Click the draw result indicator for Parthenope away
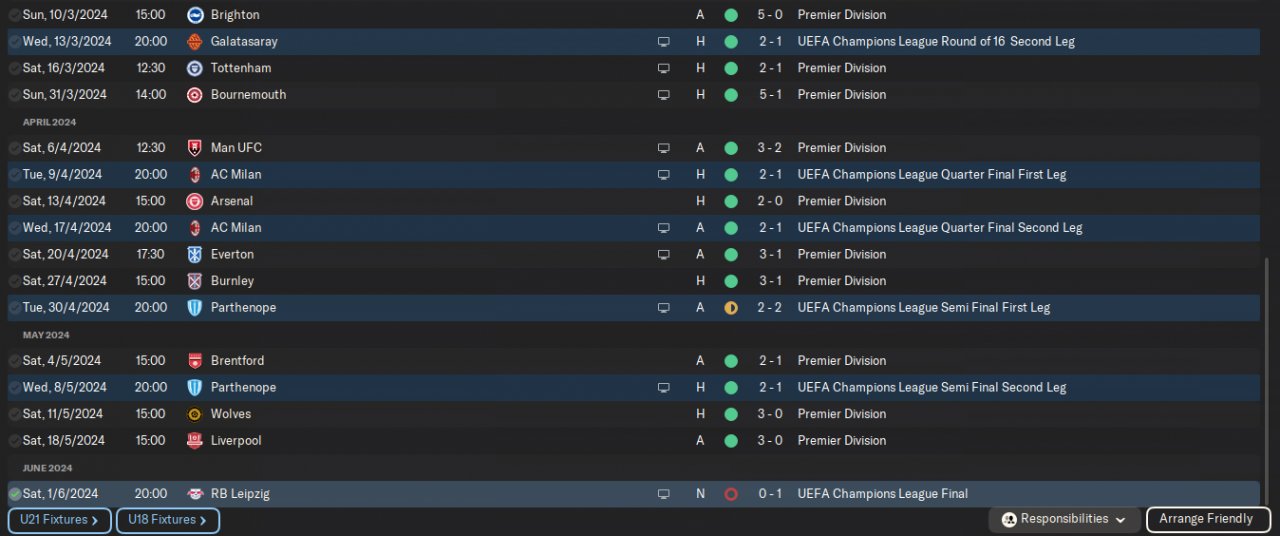This screenshot has width=1280, height=536. click(731, 308)
